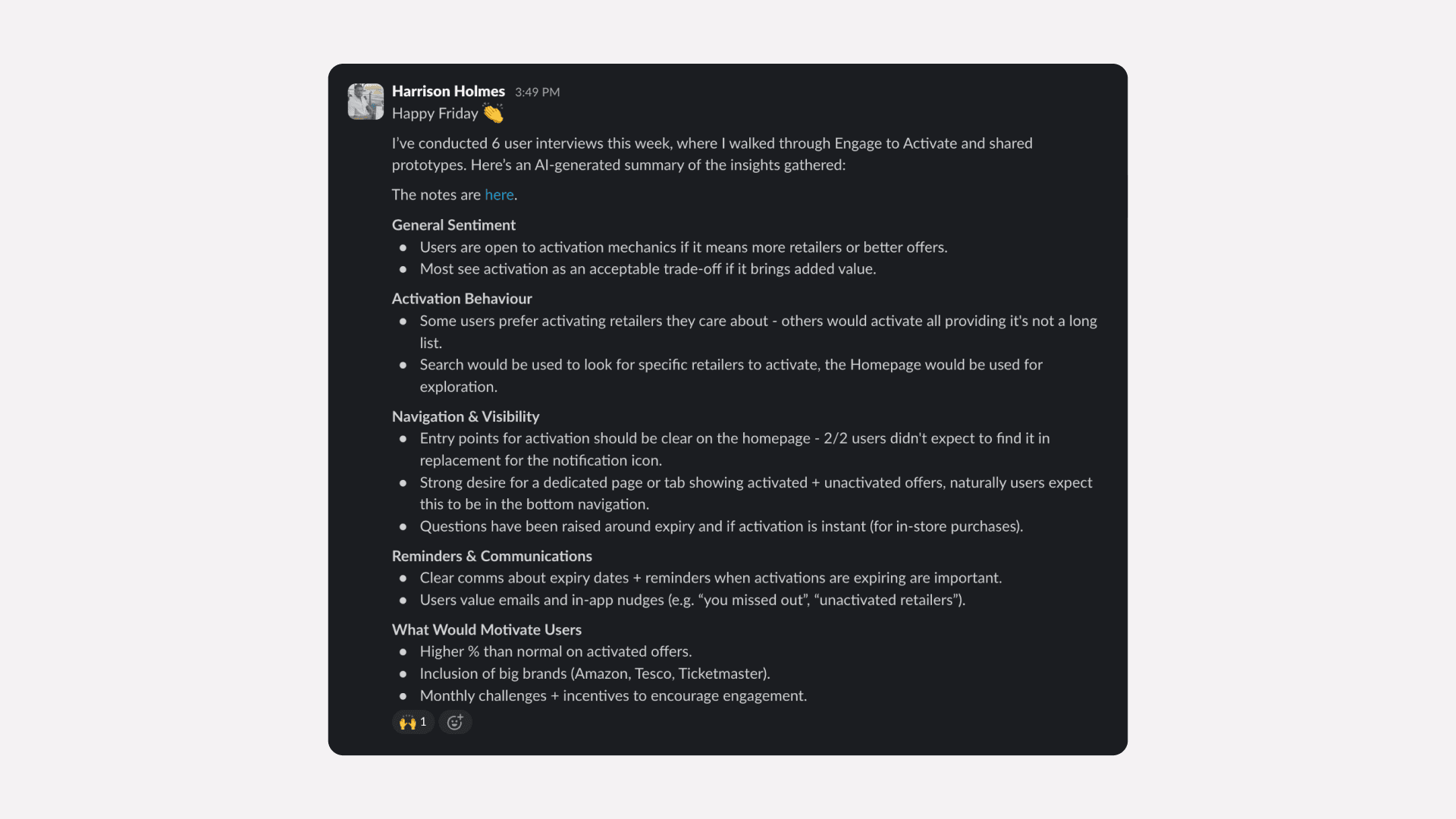
Task: Click the add reaction smiley icon
Action: tap(454, 722)
